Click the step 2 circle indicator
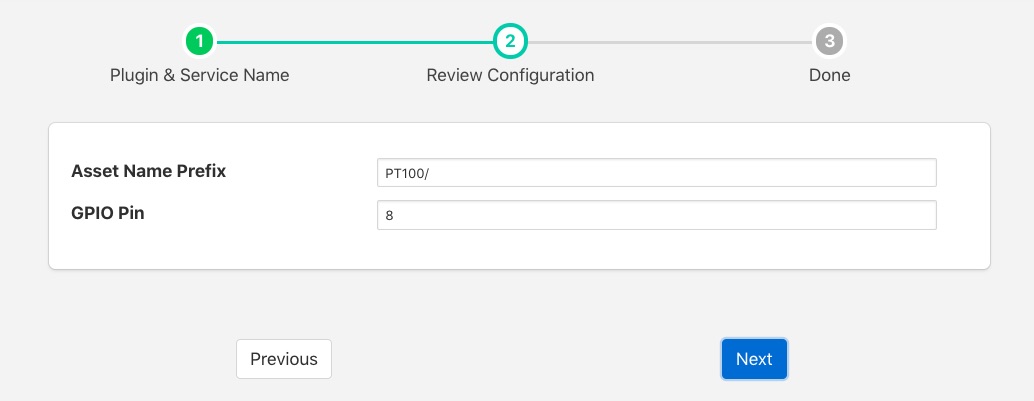The height and width of the screenshot is (401, 1034). point(510,42)
